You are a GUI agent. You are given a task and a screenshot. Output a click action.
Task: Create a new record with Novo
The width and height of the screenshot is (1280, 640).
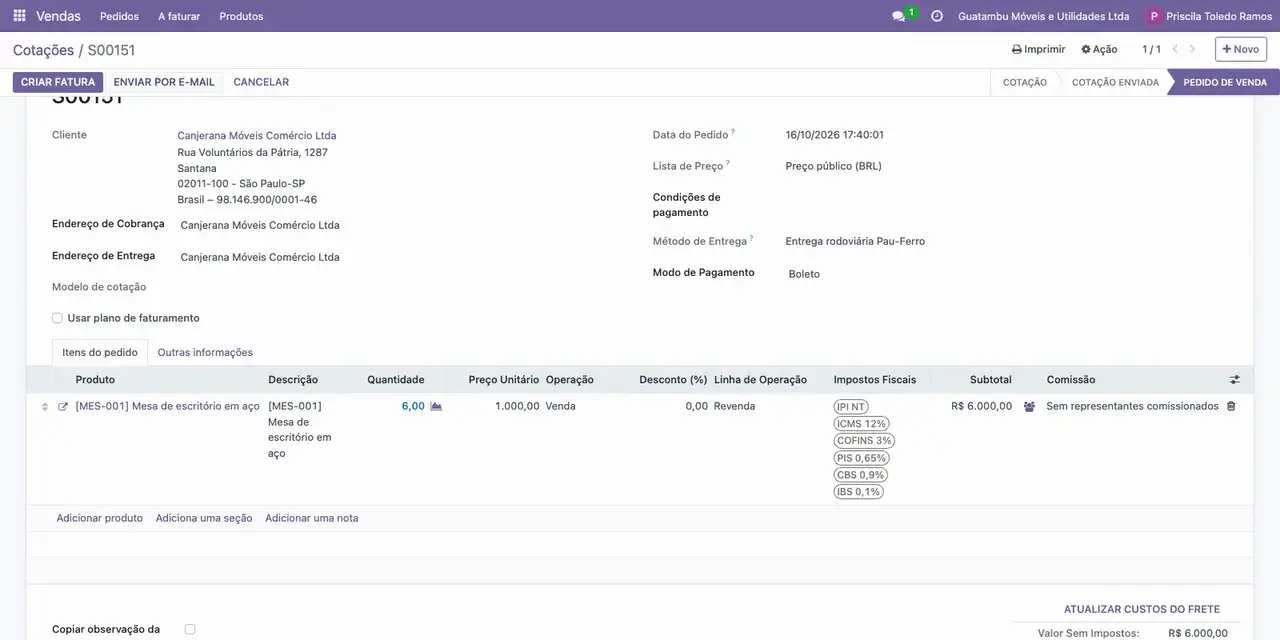1241,49
